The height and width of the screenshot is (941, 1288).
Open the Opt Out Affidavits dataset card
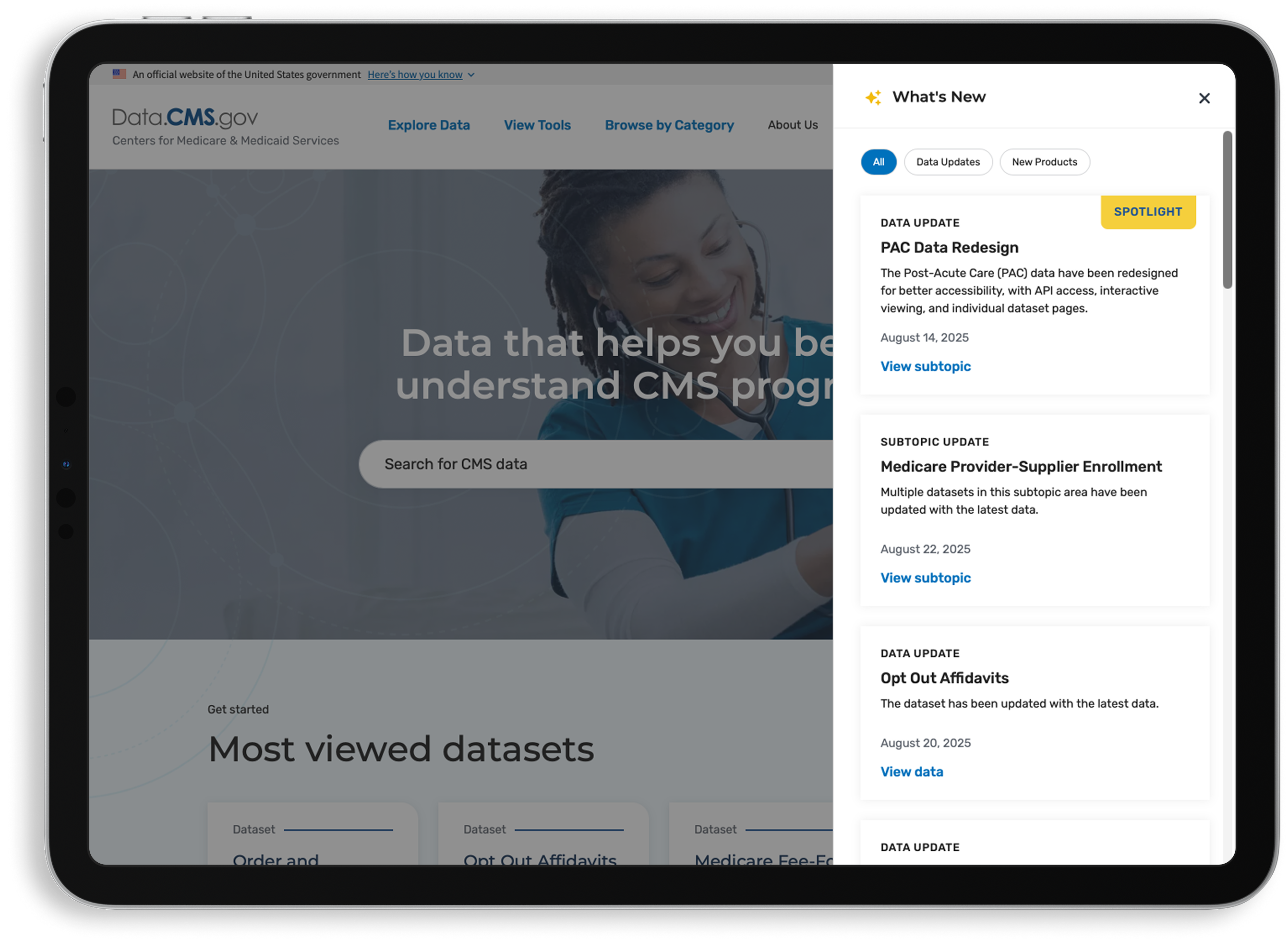[542, 834]
